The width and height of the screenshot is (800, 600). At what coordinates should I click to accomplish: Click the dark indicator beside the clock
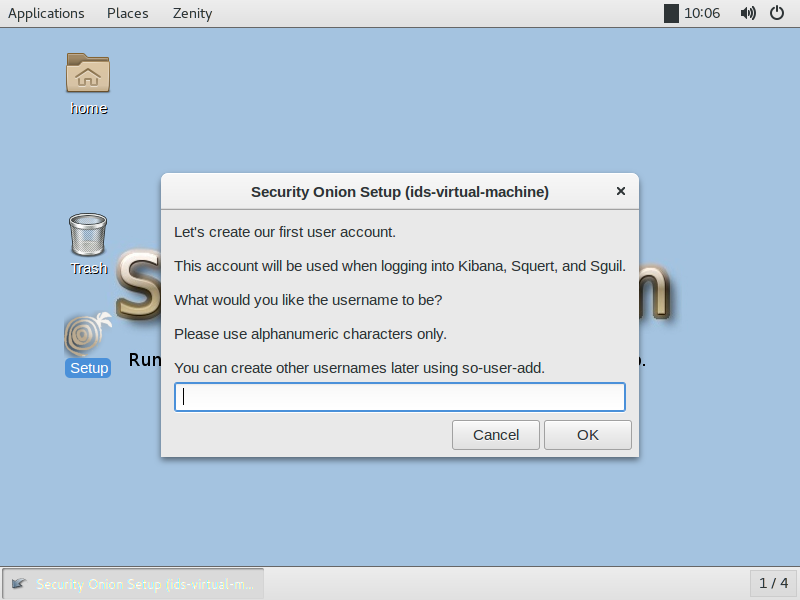pyautogui.click(x=671, y=13)
